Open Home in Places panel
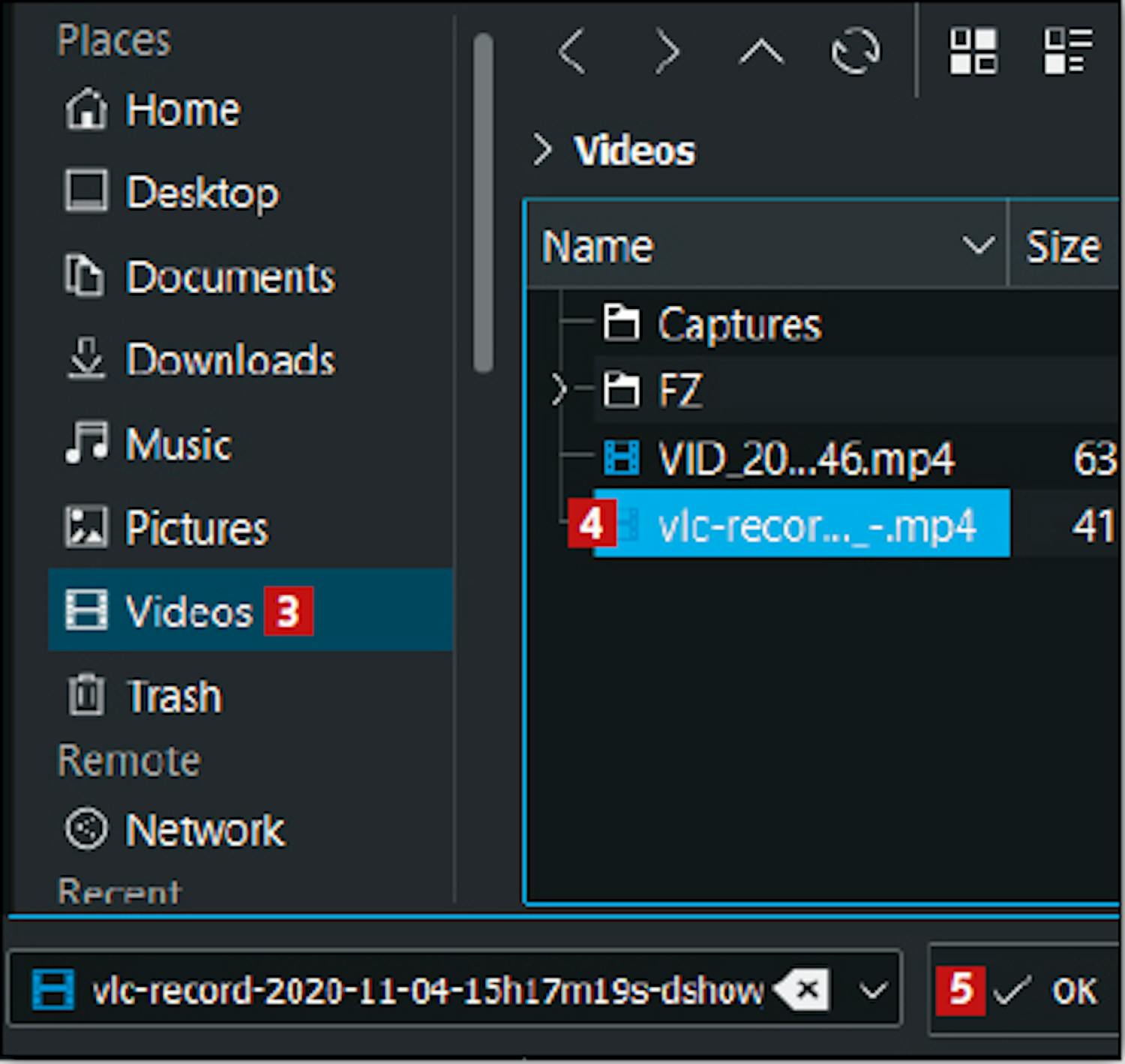The height and width of the screenshot is (1064, 1125). (182, 110)
